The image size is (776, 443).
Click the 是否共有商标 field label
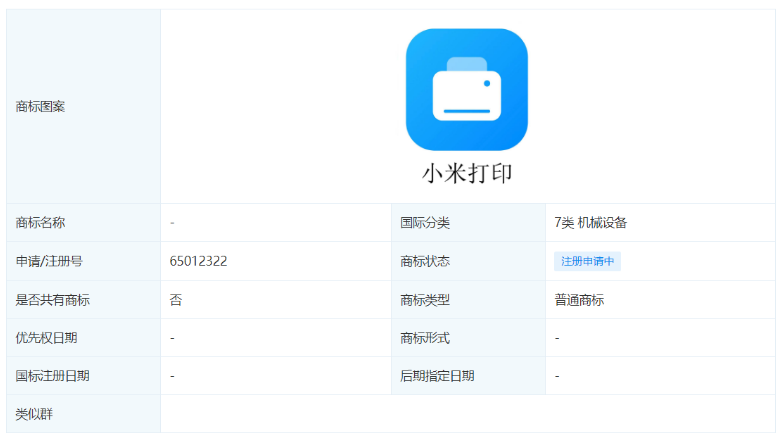tap(52, 300)
